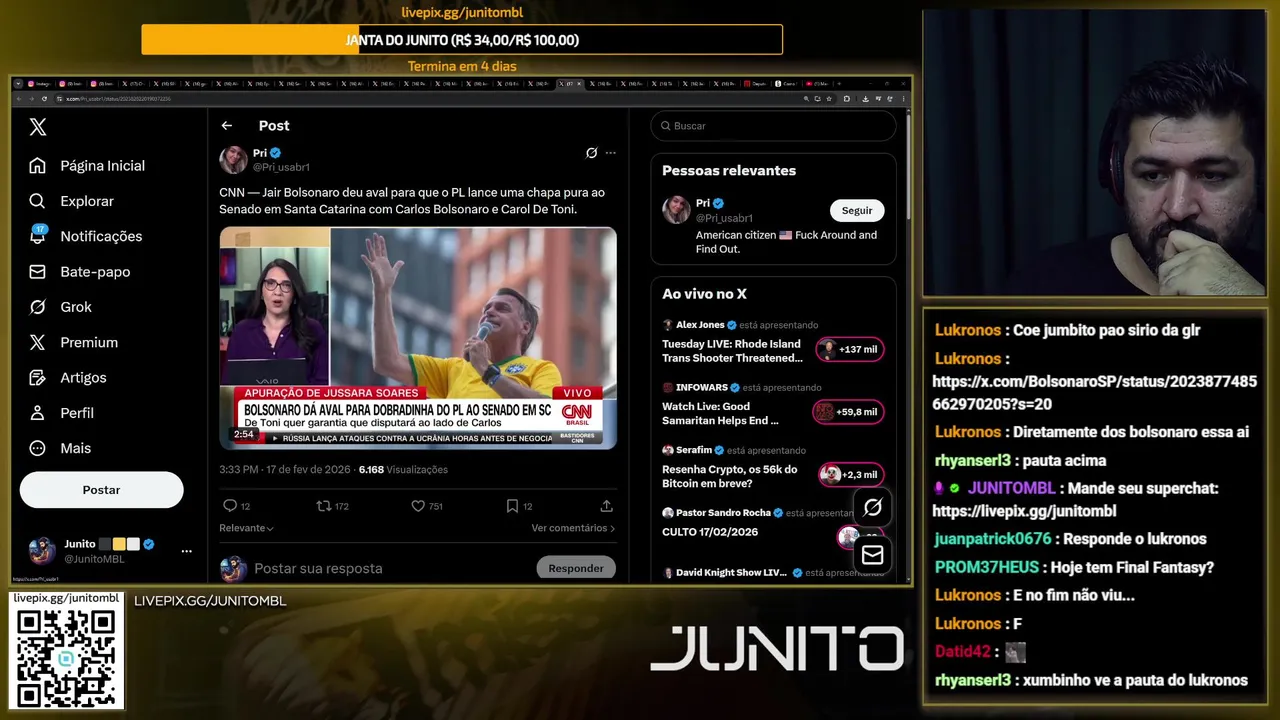The width and height of the screenshot is (1280, 720).
Task: Click the 6.168 Visualizações count
Action: (x=403, y=470)
